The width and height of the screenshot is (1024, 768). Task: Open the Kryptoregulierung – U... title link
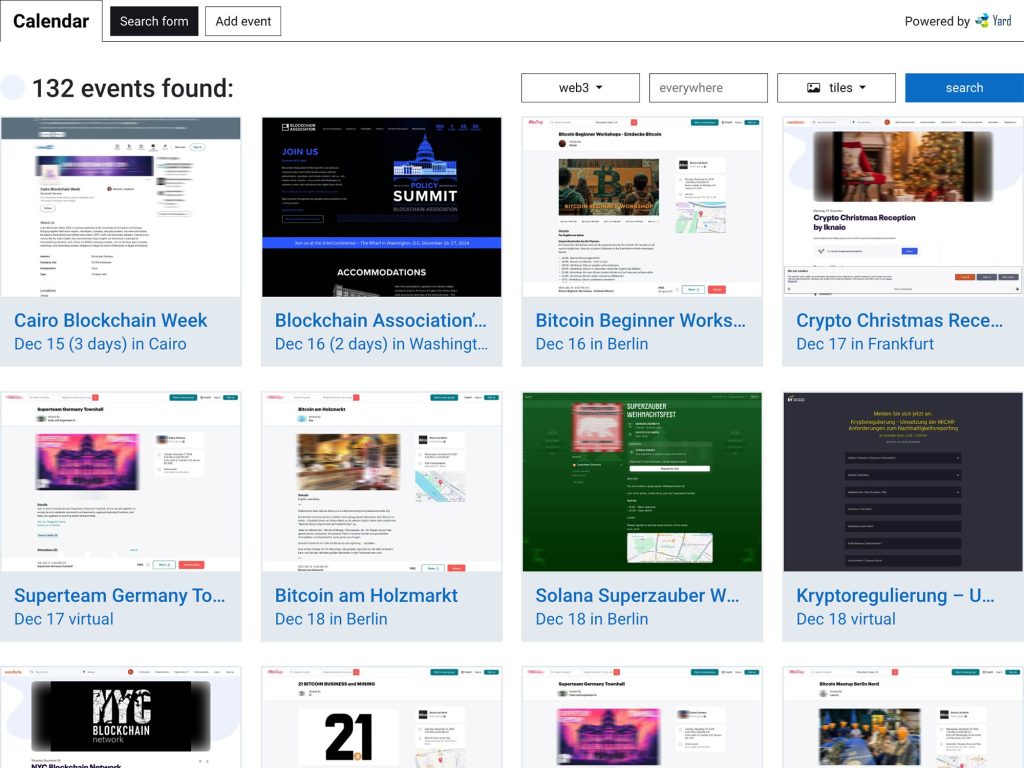tap(895, 595)
